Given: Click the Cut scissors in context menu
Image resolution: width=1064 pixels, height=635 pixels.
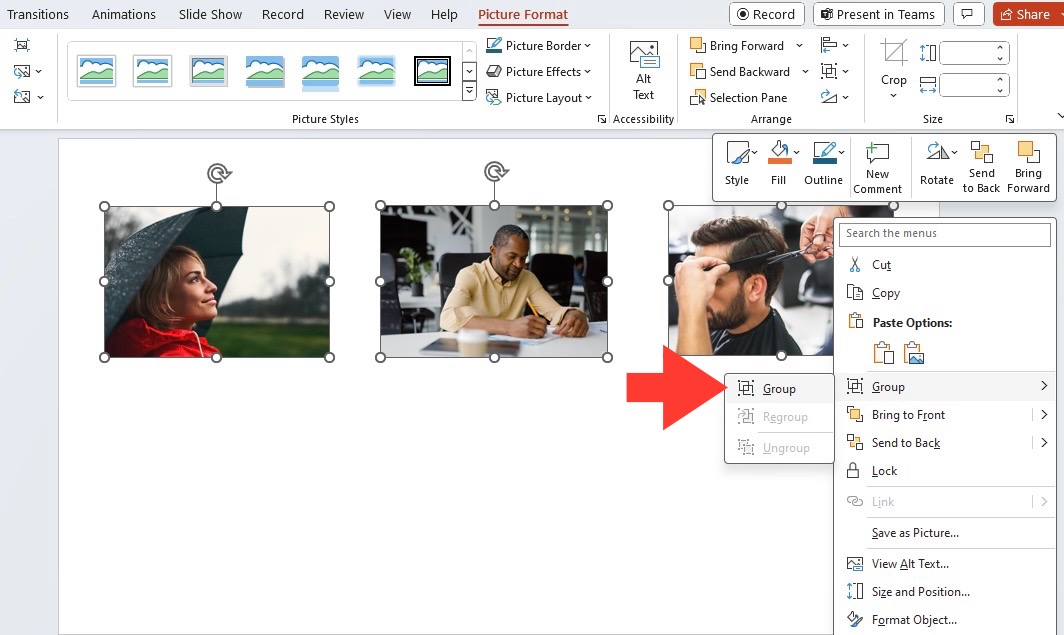Looking at the screenshot, I should point(855,265).
